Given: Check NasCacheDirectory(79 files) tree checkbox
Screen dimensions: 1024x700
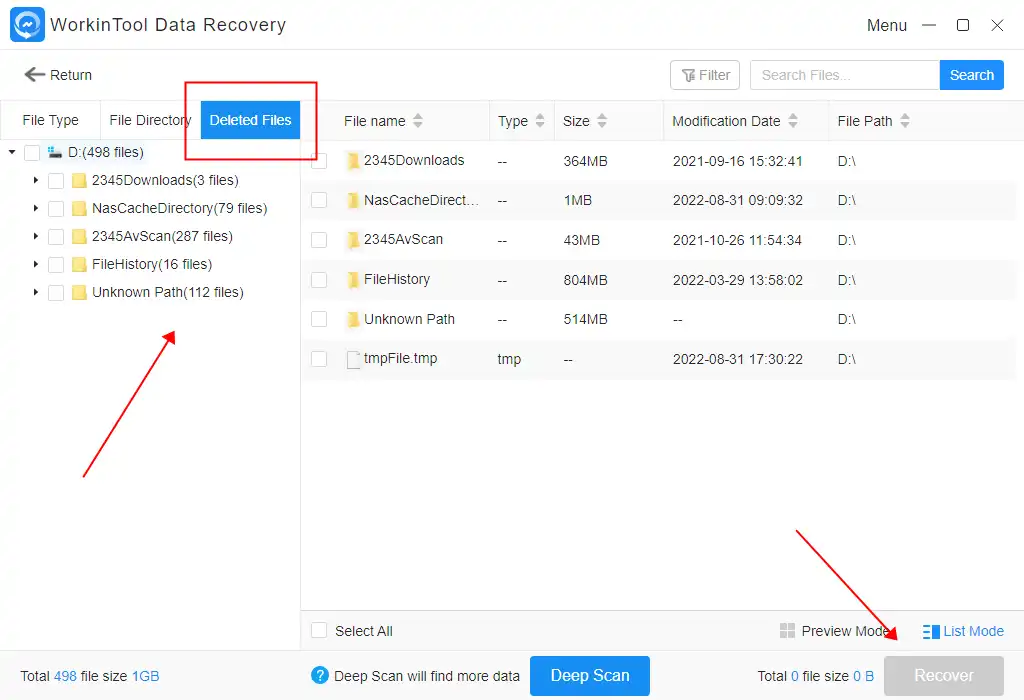Looking at the screenshot, I should point(56,209).
